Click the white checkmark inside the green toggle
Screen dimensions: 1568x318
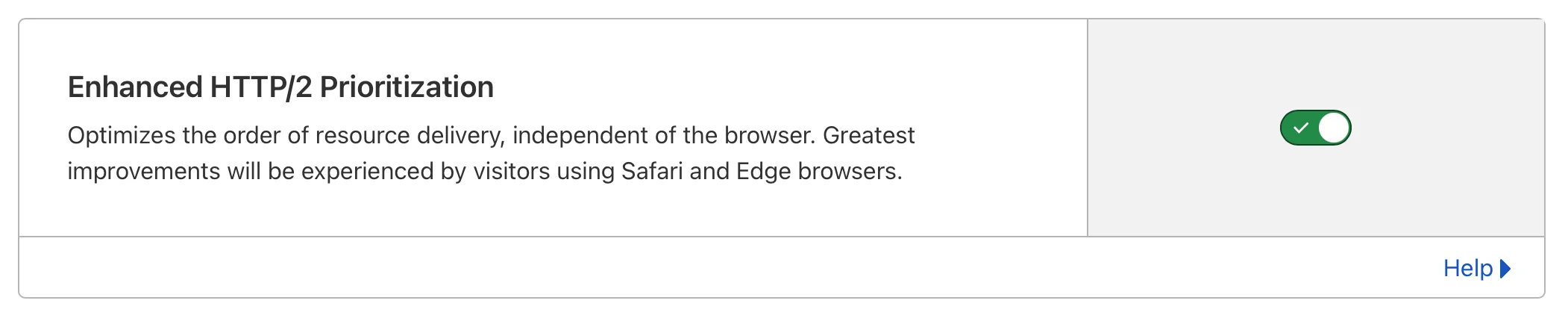(1300, 128)
